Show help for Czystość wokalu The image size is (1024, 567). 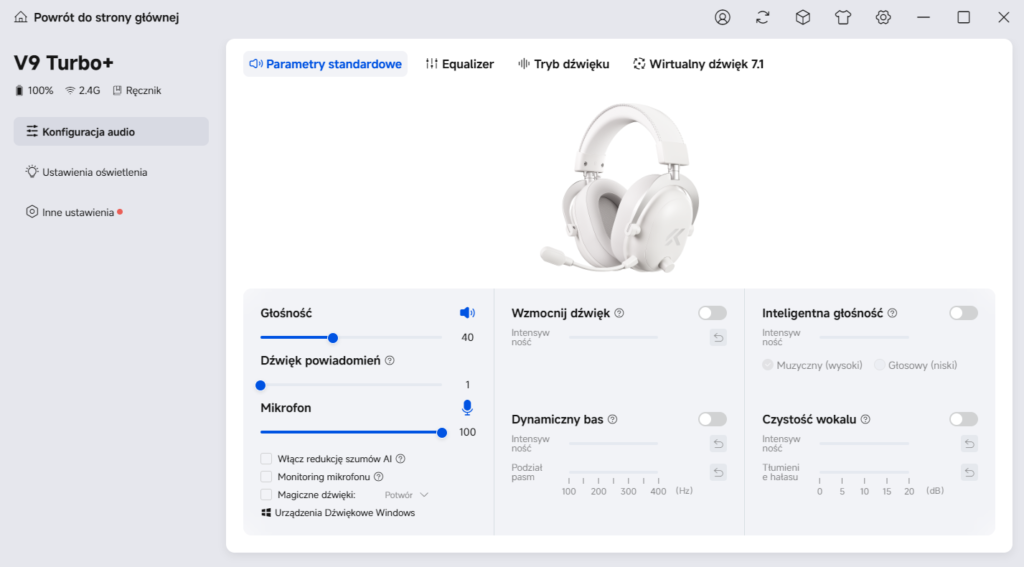(x=865, y=419)
